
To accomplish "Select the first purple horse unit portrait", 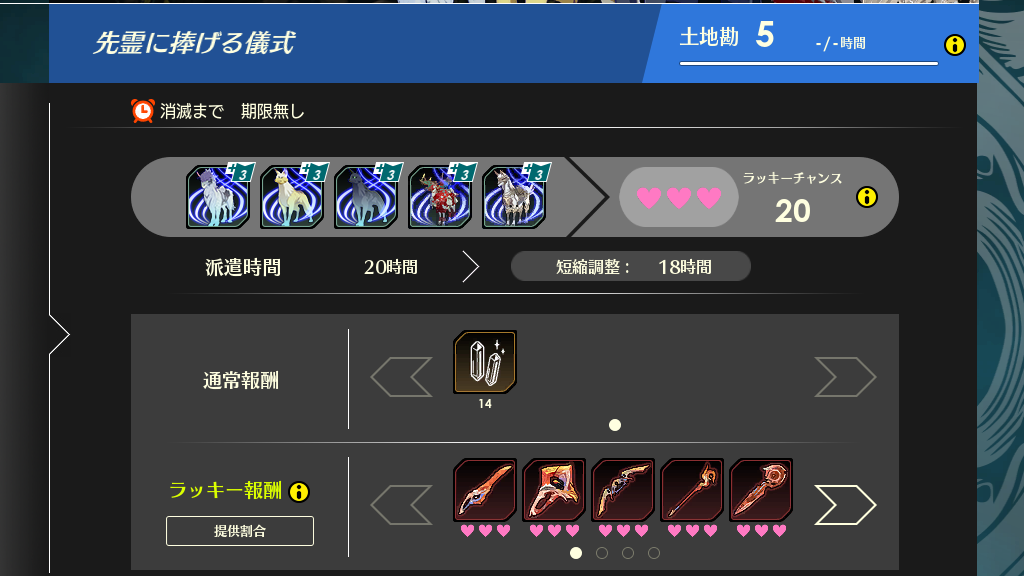I will [217, 196].
